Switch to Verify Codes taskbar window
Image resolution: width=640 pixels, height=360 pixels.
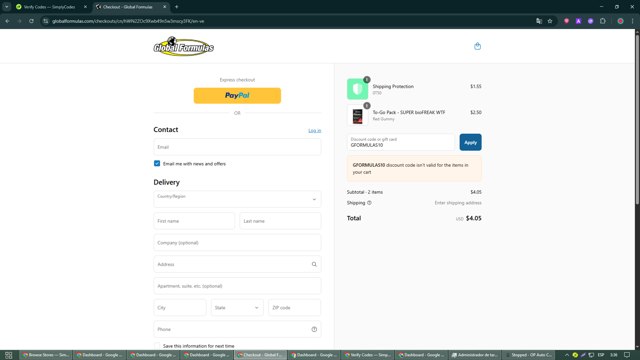[368, 355]
